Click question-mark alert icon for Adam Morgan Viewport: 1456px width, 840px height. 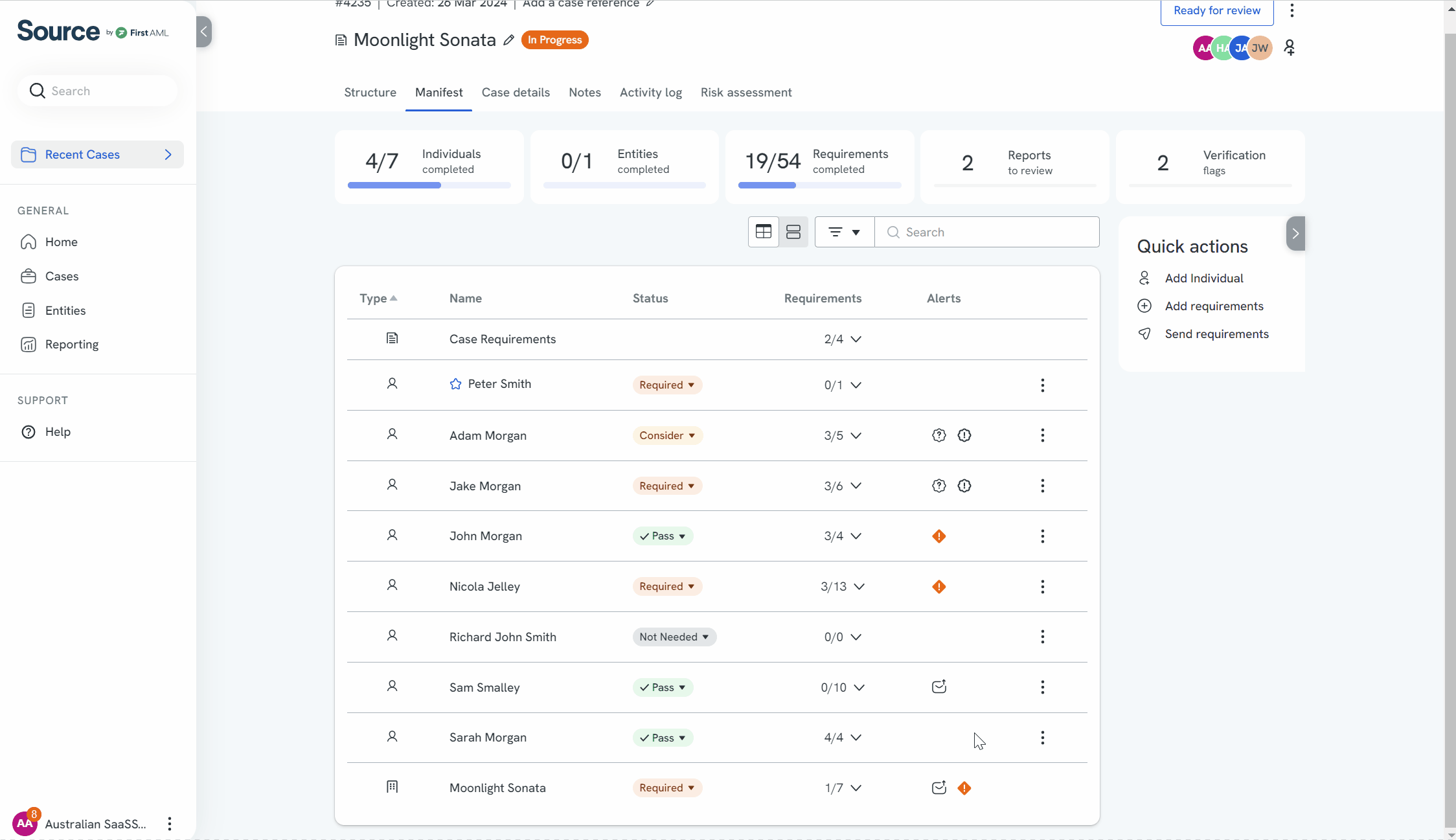point(939,435)
